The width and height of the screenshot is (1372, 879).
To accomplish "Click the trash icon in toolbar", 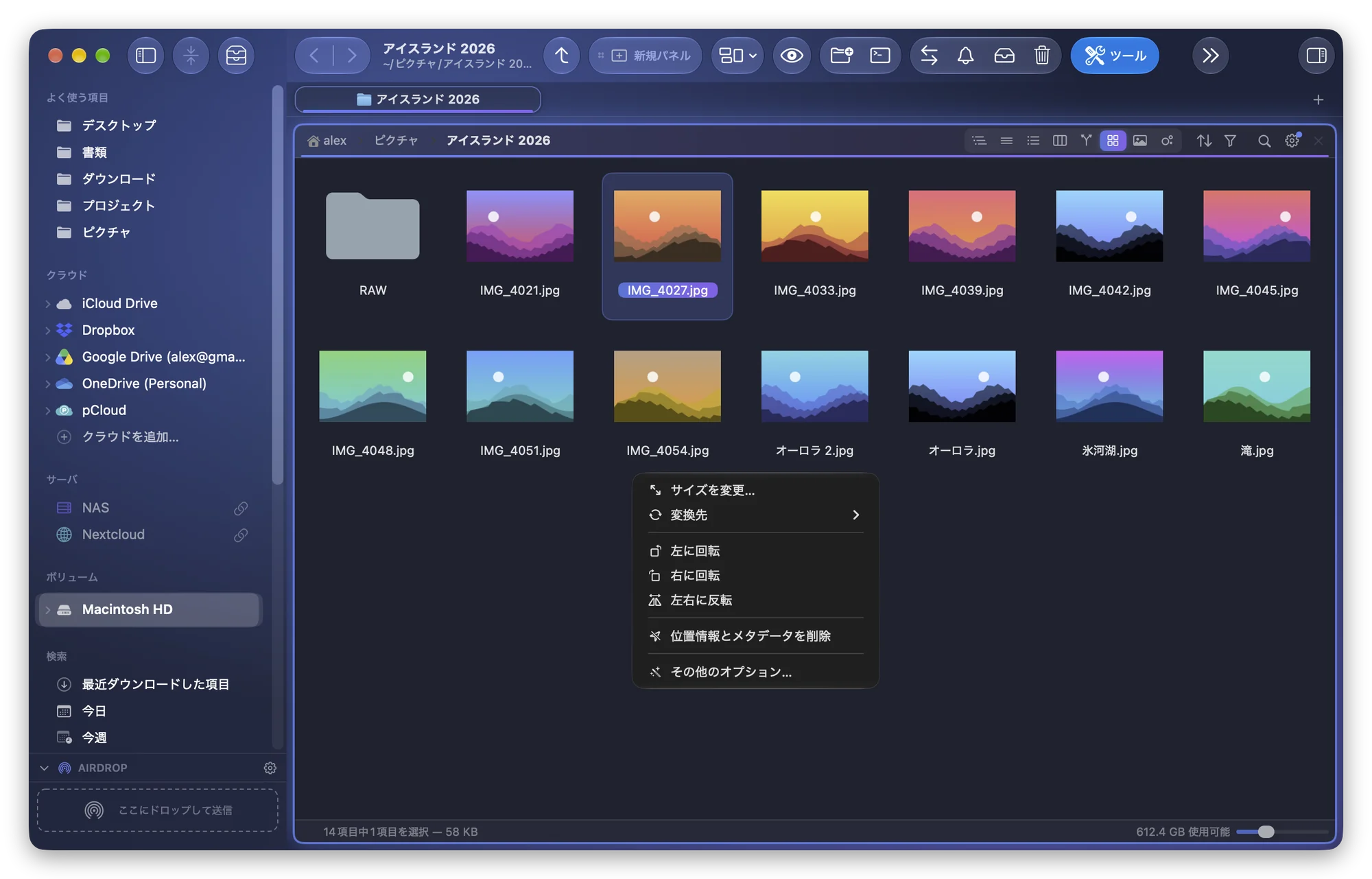I will pos(1042,56).
